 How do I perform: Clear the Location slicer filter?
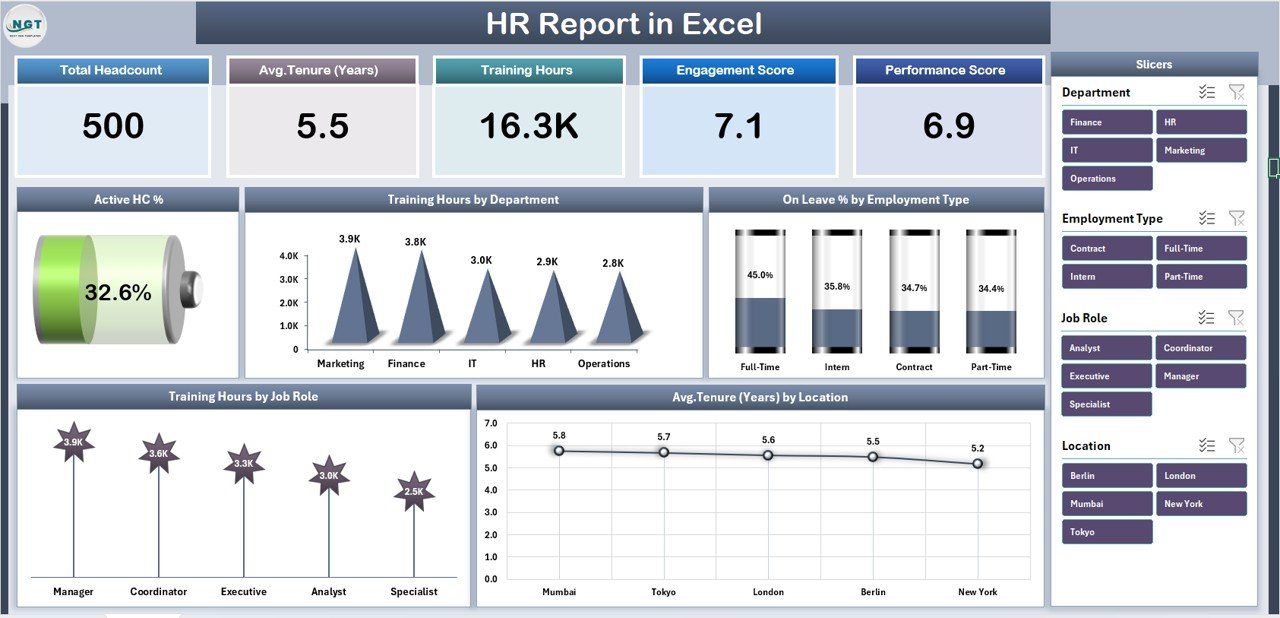point(1237,445)
